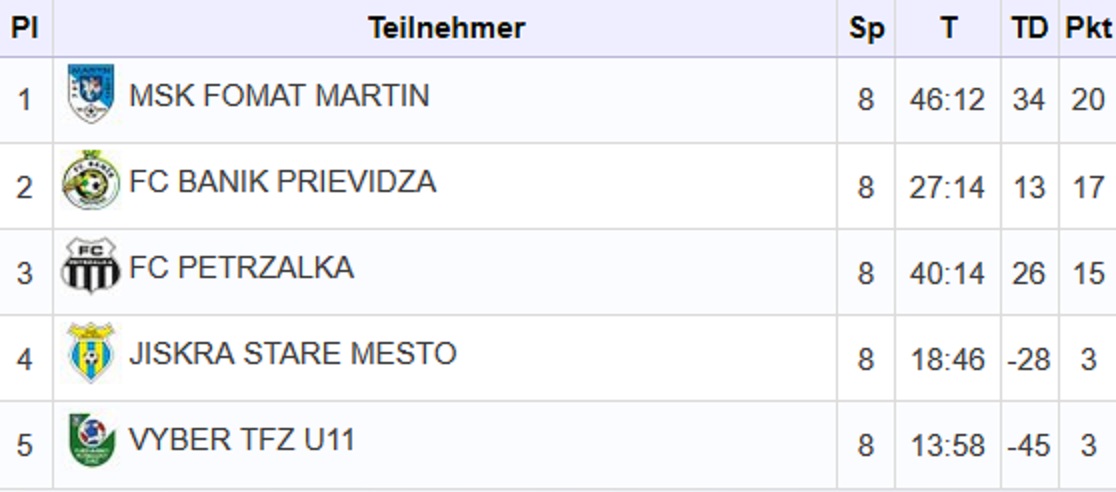This screenshot has width=1116, height=492.
Task: Click the MSK Fomat Martin club crest
Action: [x=90, y=93]
